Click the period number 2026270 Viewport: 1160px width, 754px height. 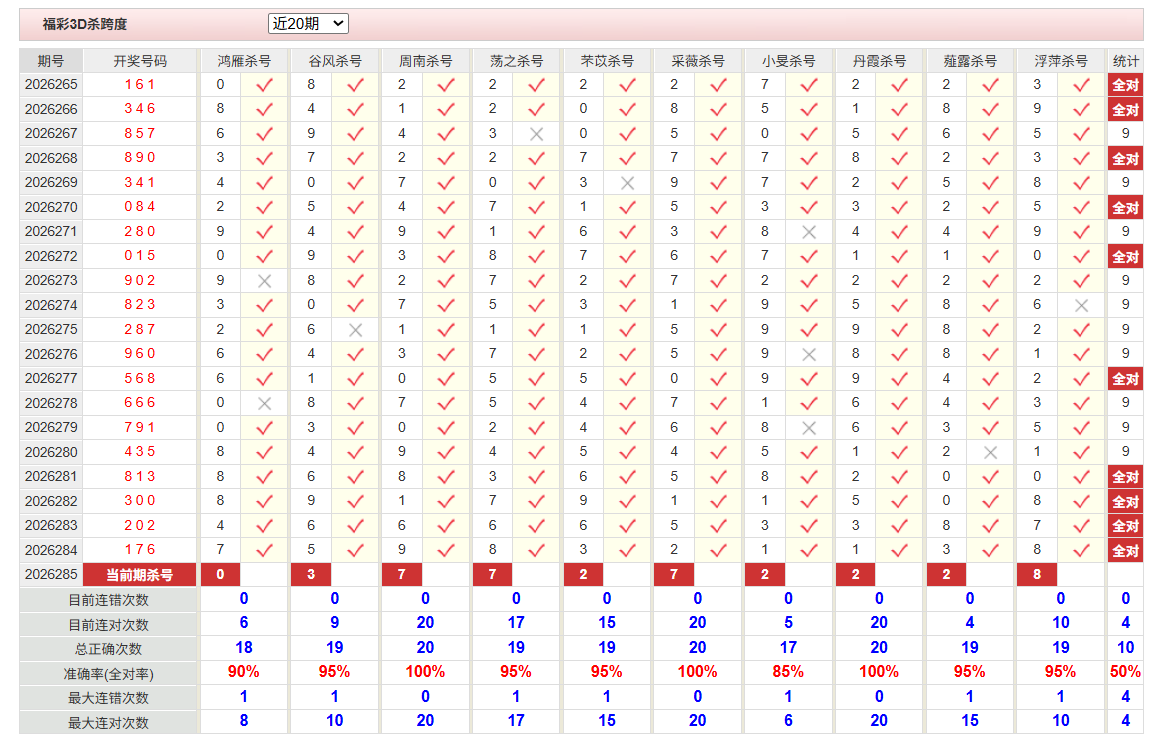click(51, 207)
